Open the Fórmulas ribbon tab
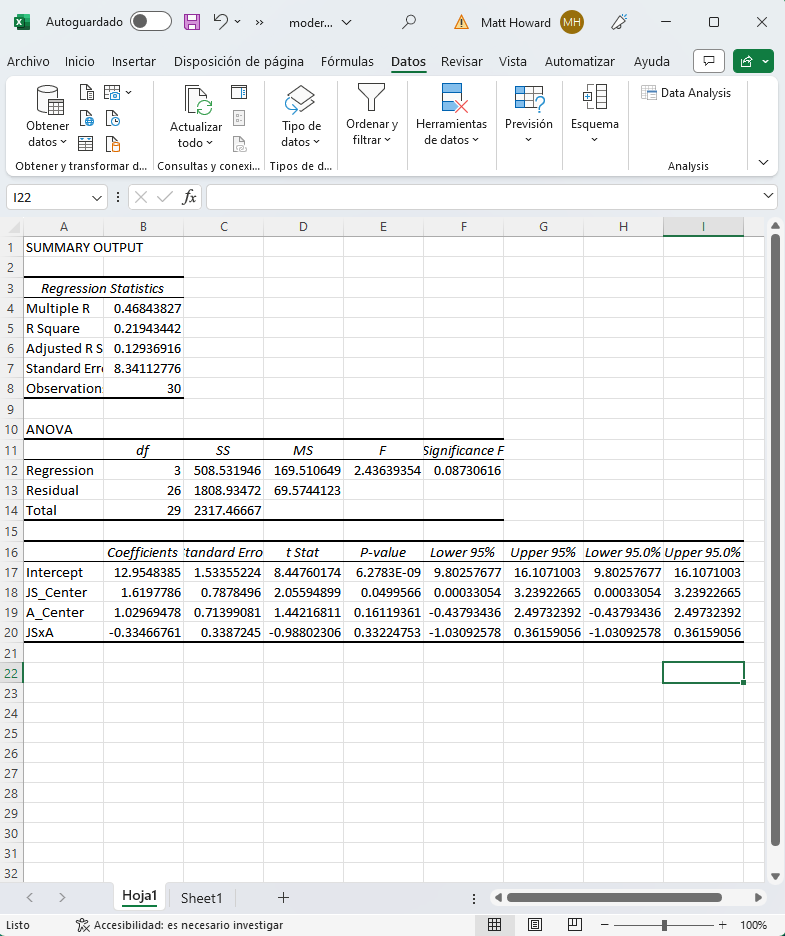The width and height of the screenshot is (785, 936). pos(347,62)
